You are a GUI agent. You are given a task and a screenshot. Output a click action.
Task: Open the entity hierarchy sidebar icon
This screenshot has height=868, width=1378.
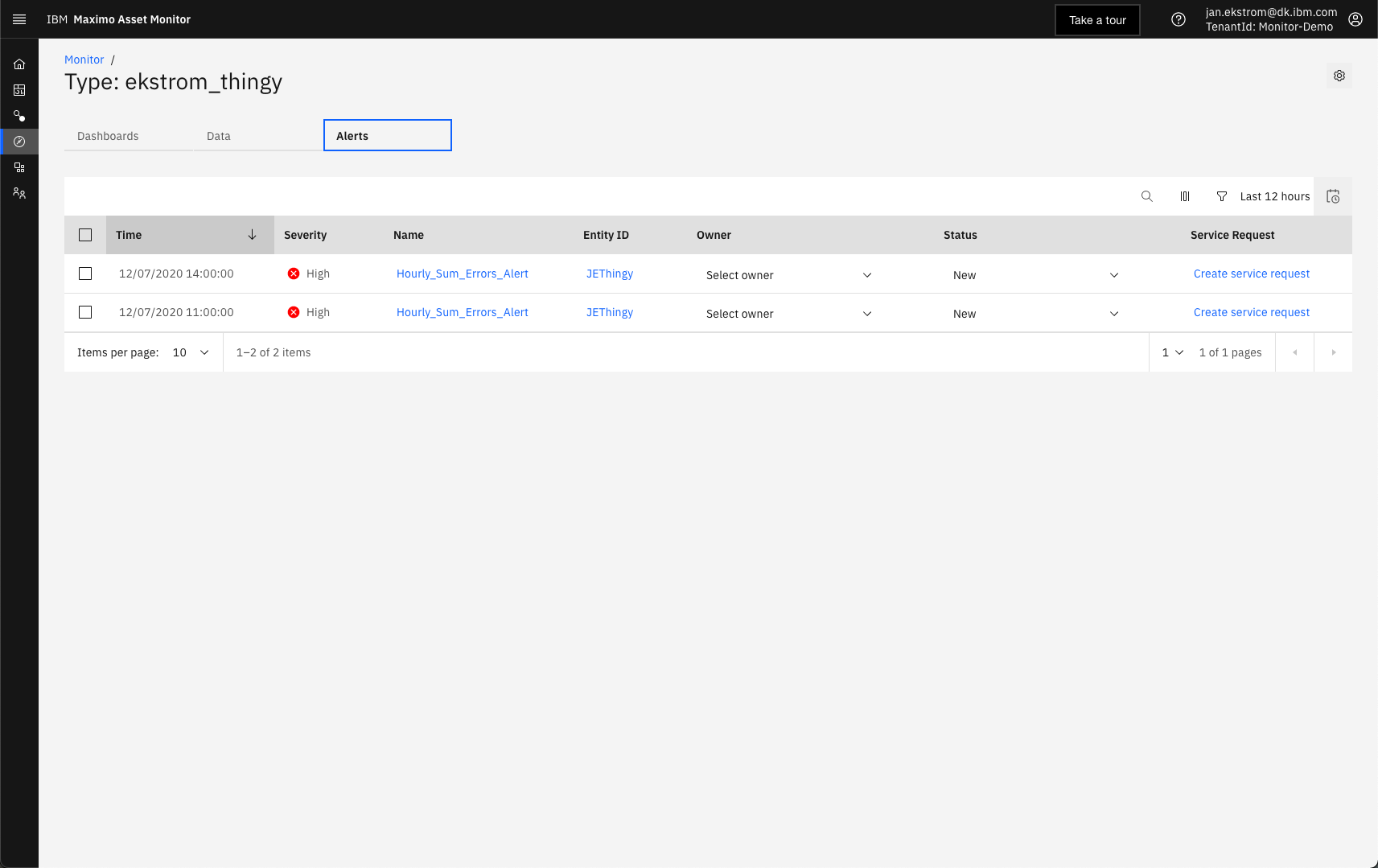tap(19, 167)
